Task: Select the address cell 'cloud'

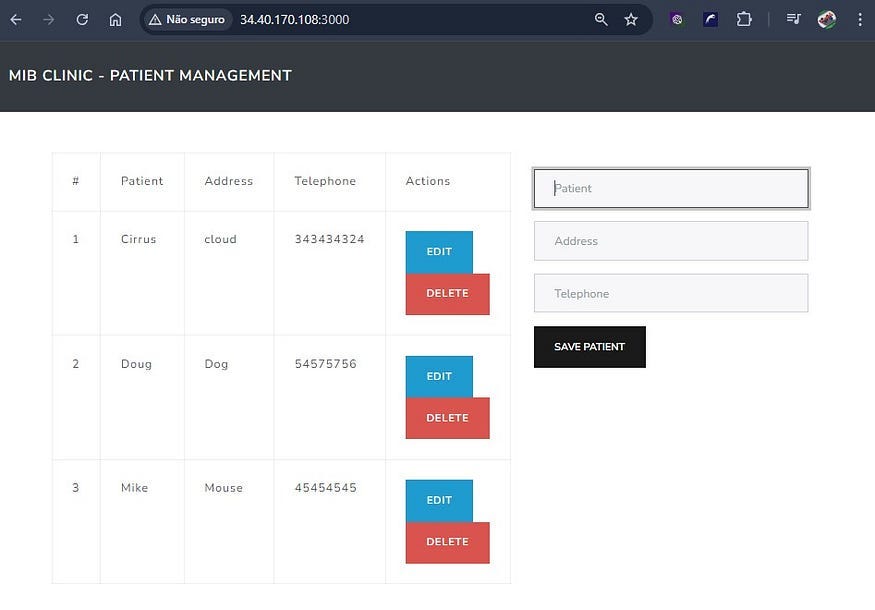Action: click(x=220, y=239)
